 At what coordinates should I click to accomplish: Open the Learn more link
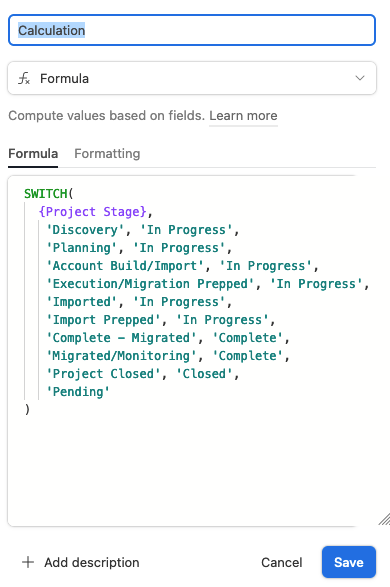(x=243, y=116)
